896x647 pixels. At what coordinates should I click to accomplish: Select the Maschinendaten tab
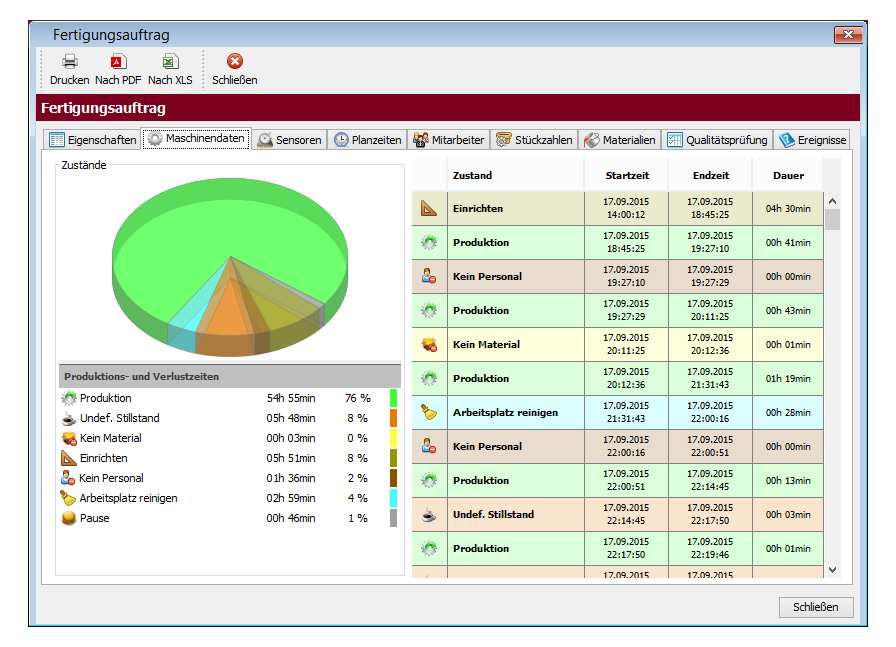coord(197,138)
